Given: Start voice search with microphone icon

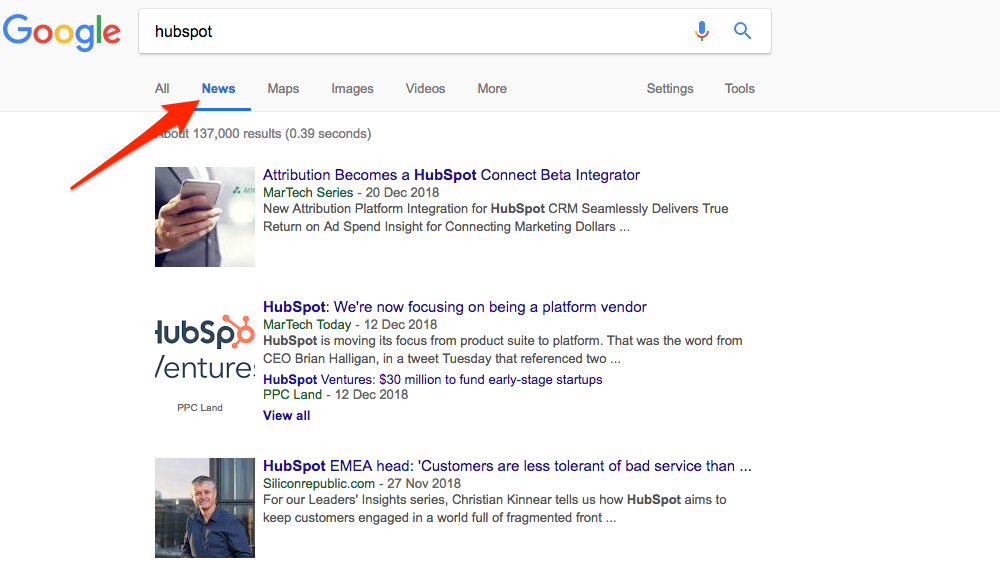Looking at the screenshot, I should click(x=702, y=31).
